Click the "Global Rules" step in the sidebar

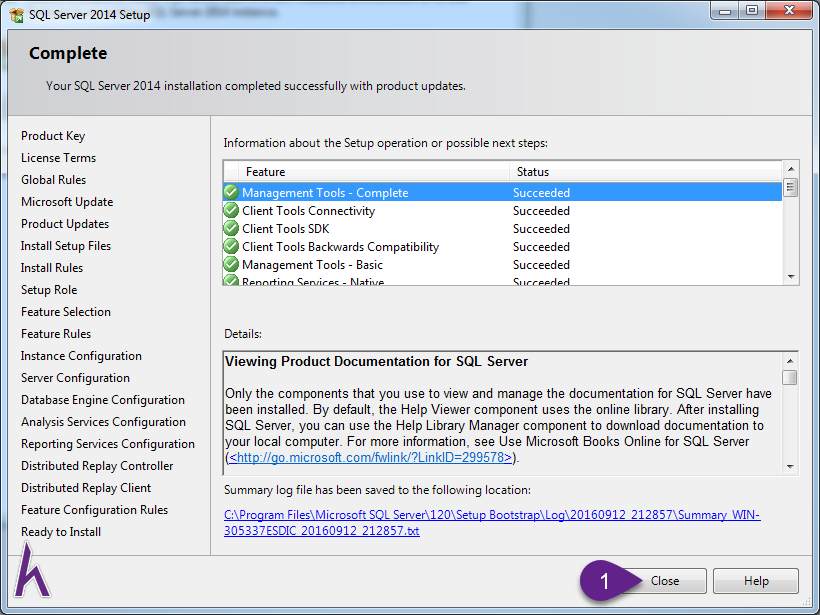tap(53, 180)
